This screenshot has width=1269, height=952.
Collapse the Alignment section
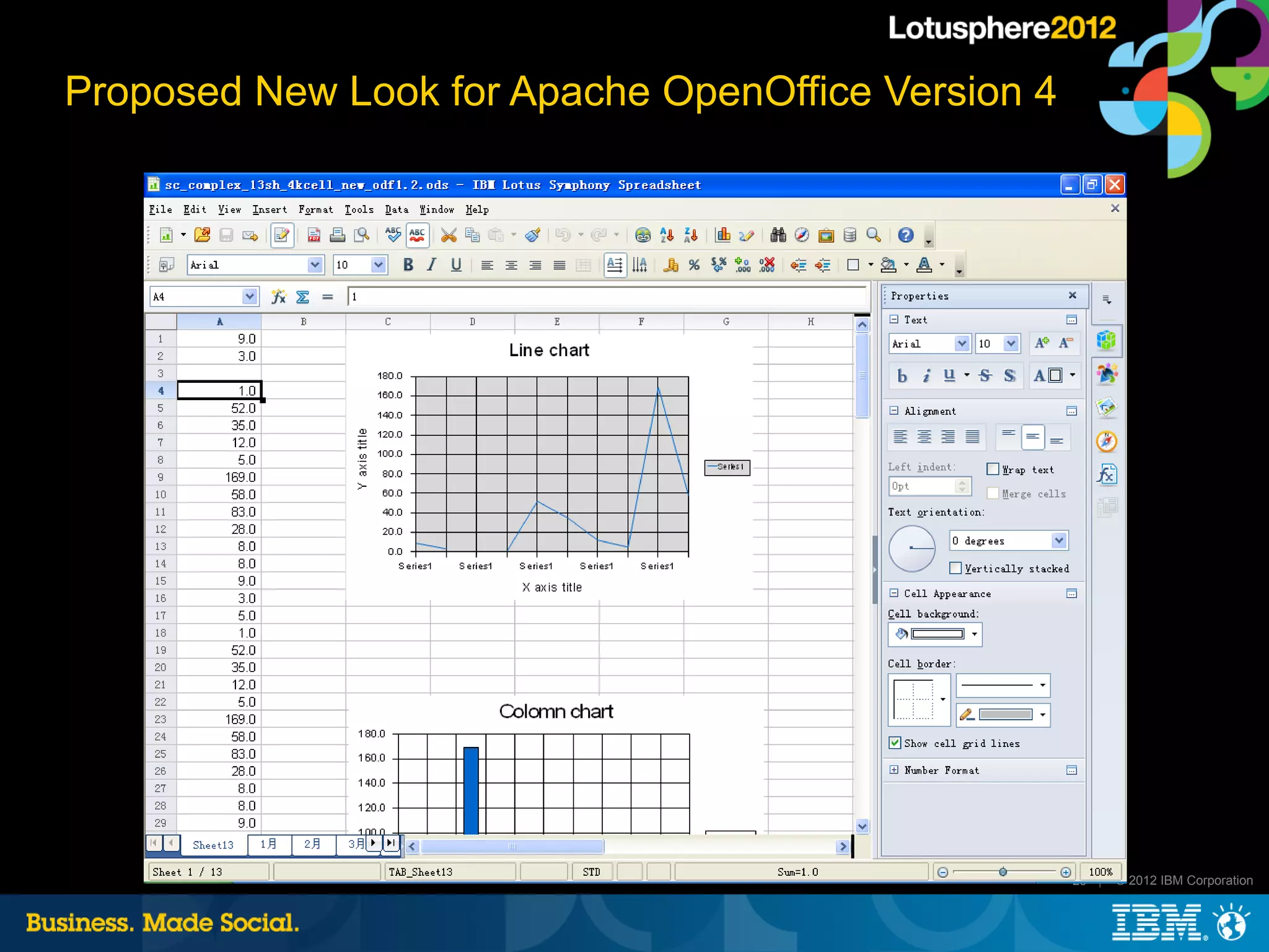(x=894, y=411)
